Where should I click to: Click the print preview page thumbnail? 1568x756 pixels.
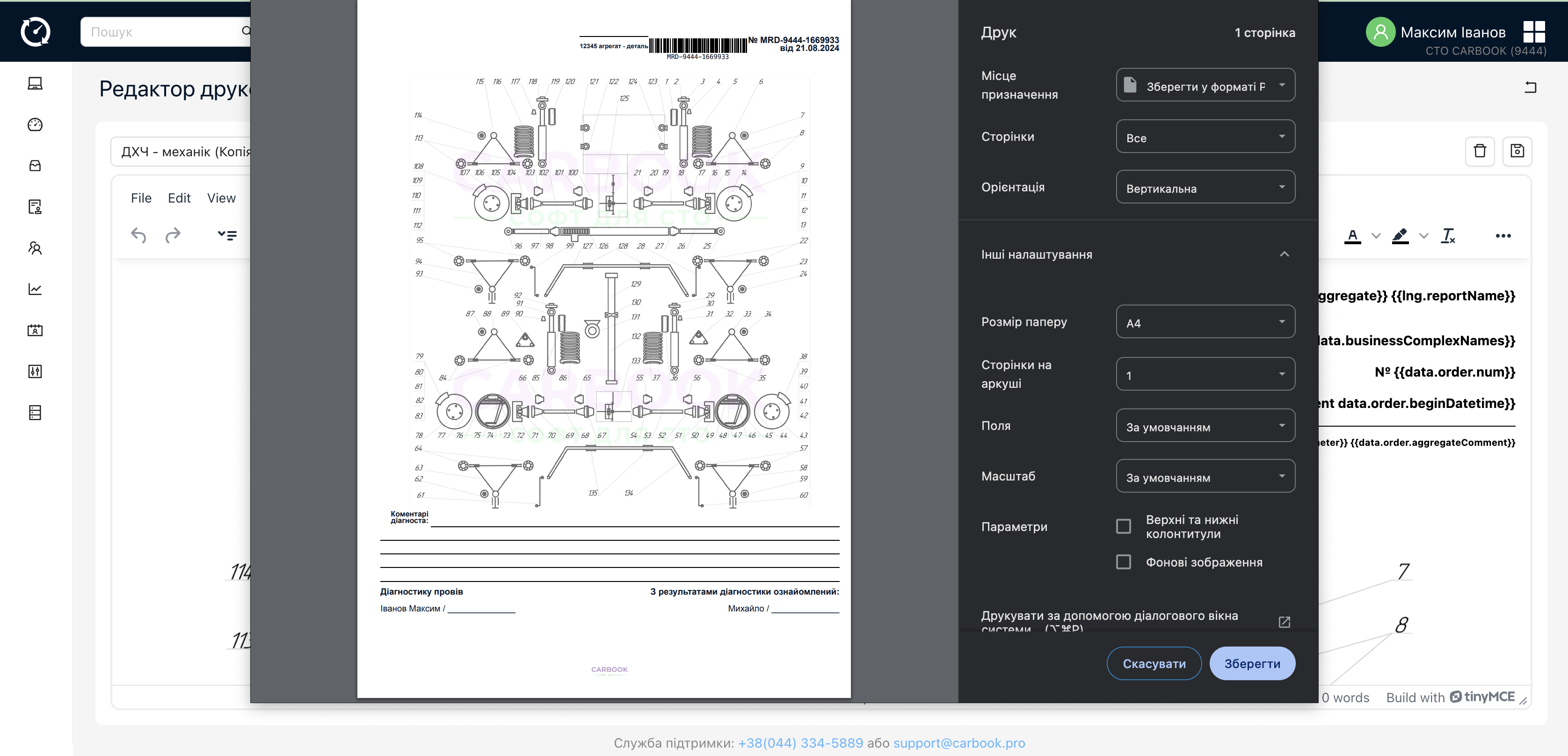pos(604,349)
